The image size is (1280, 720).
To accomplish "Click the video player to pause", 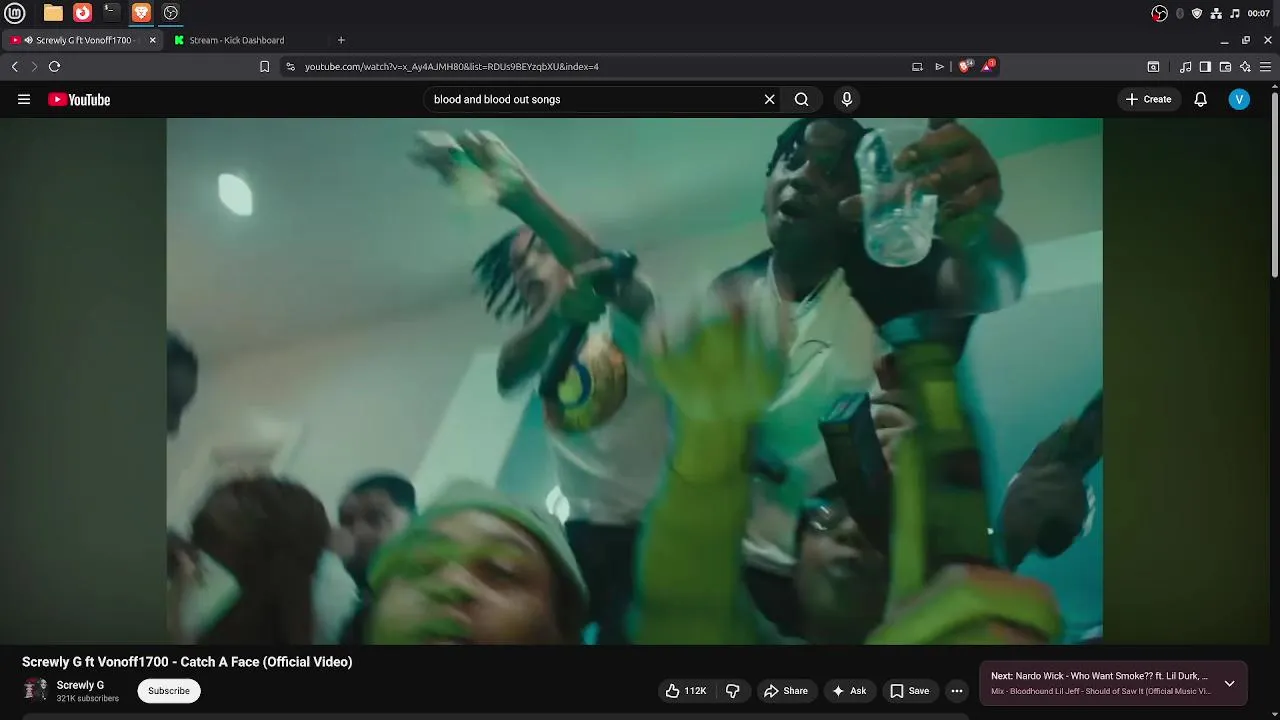I will [x=634, y=381].
